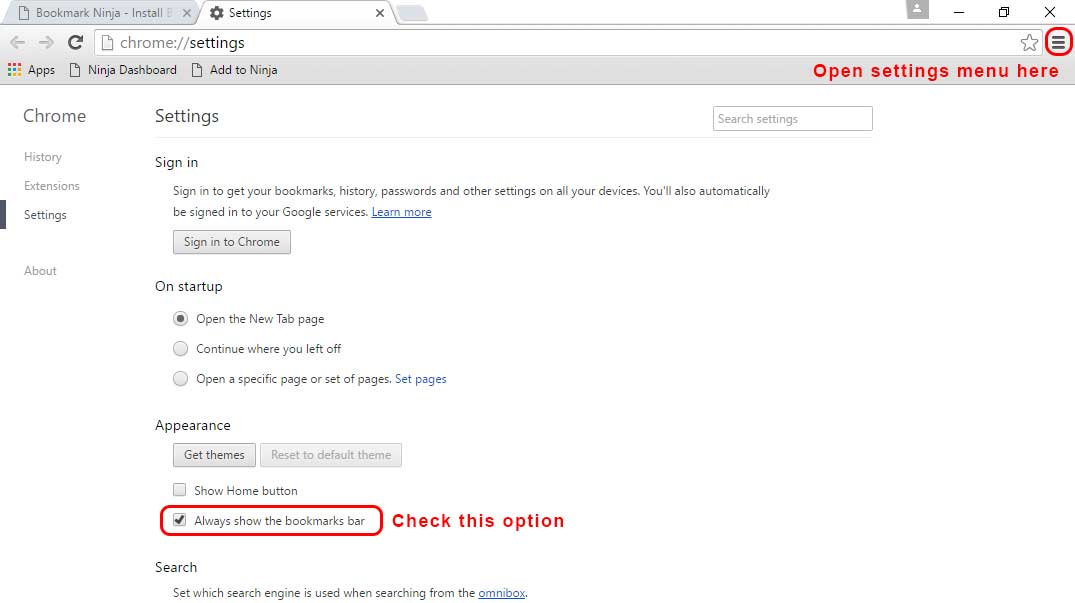Restore down the Chrome window

[x=1004, y=12]
